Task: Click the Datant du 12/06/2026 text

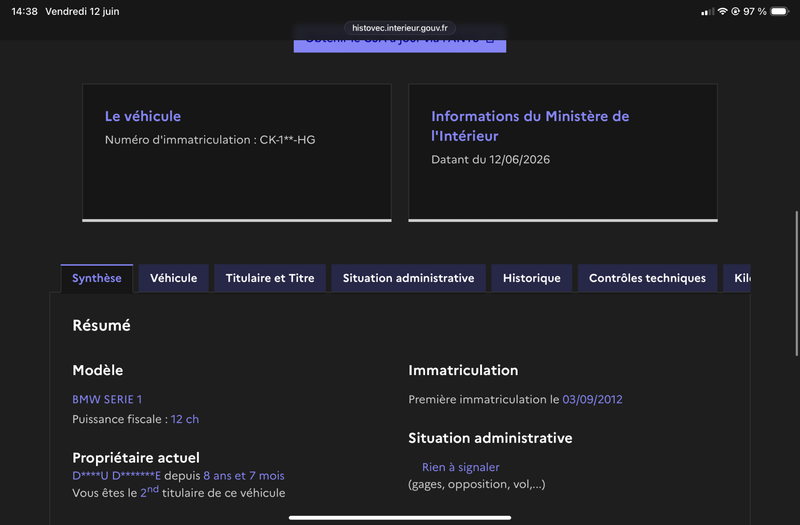Action: click(491, 160)
